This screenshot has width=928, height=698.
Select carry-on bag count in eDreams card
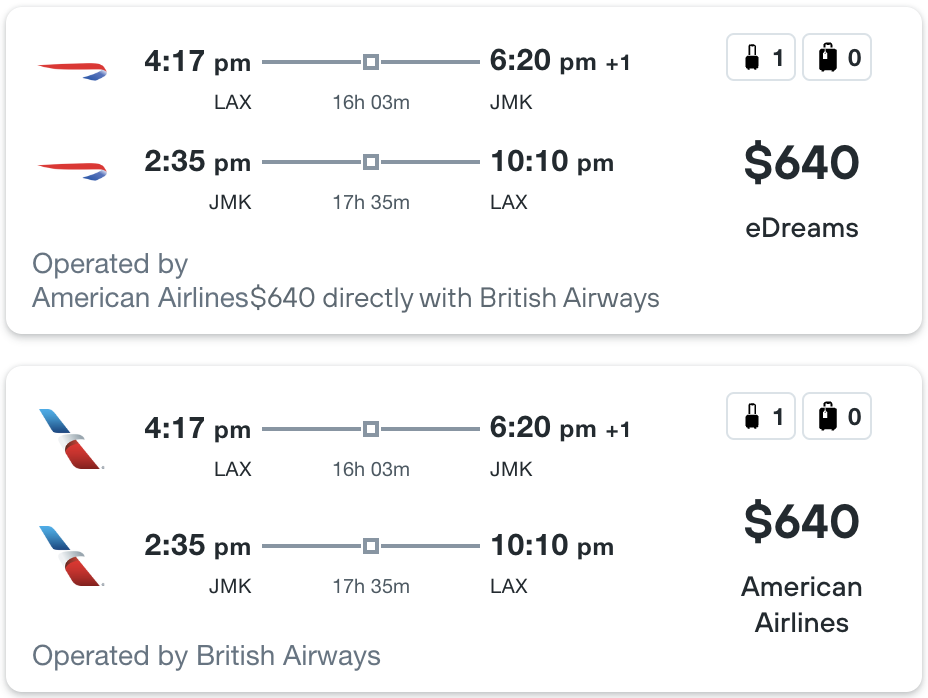coord(761,57)
